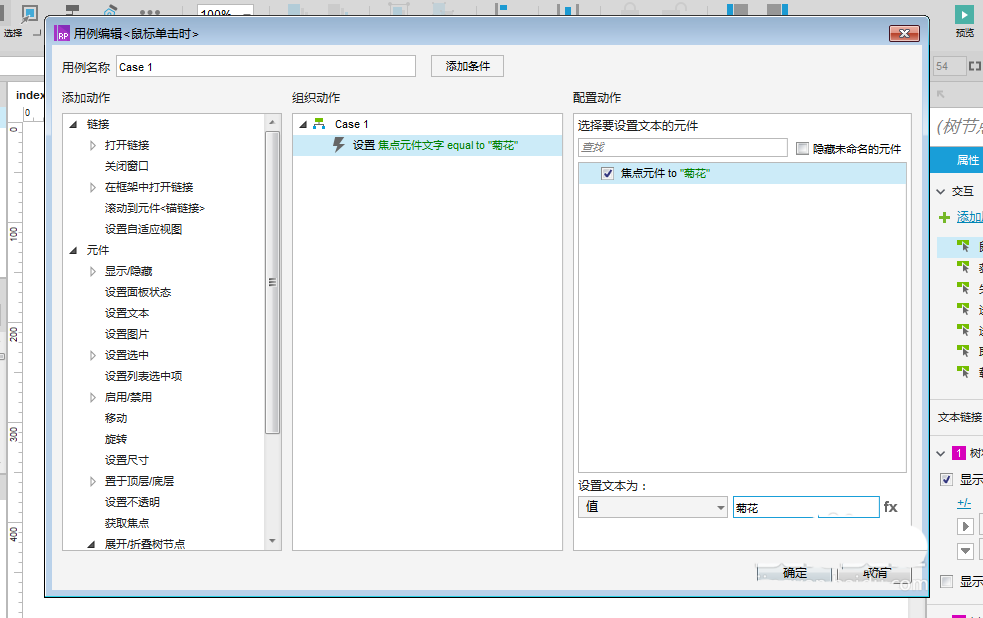983x618 pixels.
Task: Click the action list scrollbar down arrow
Action: [x=272, y=541]
